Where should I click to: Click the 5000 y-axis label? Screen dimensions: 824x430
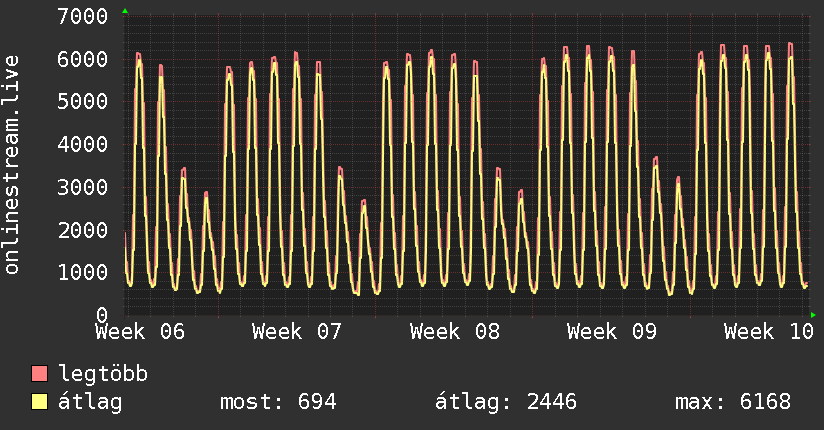pos(83,101)
